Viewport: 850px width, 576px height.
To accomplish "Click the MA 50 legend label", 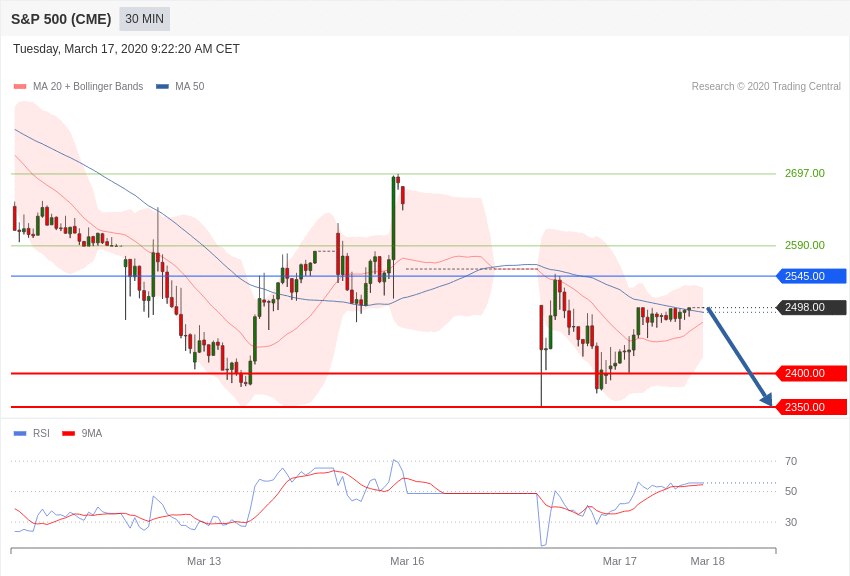I will tap(190, 86).
